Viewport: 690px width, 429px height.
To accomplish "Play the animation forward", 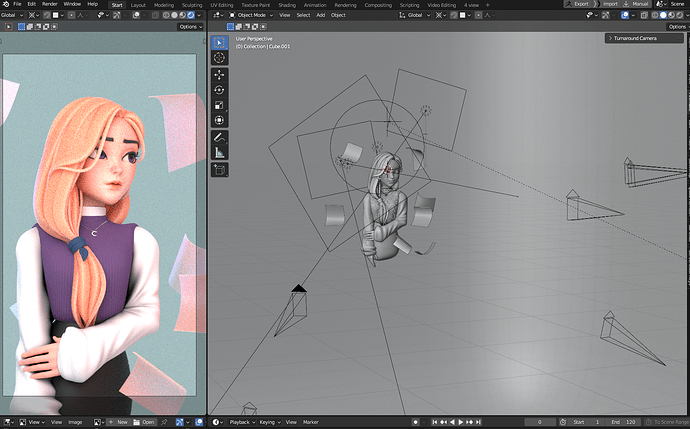I will (x=461, y=422).
